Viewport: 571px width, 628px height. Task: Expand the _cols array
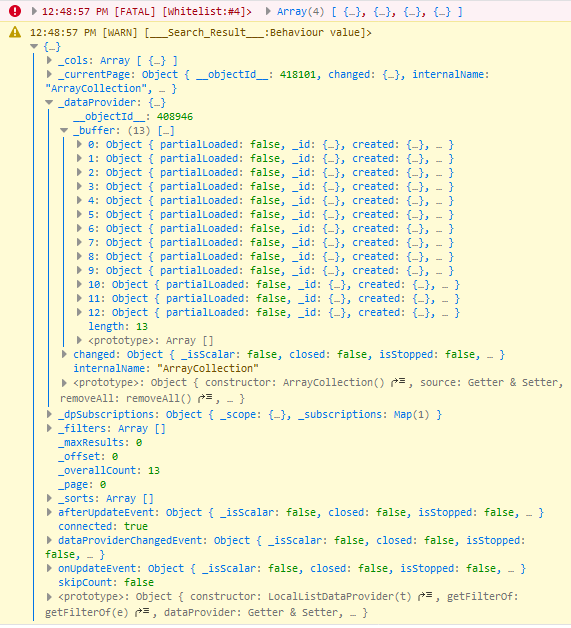point(49,60)
